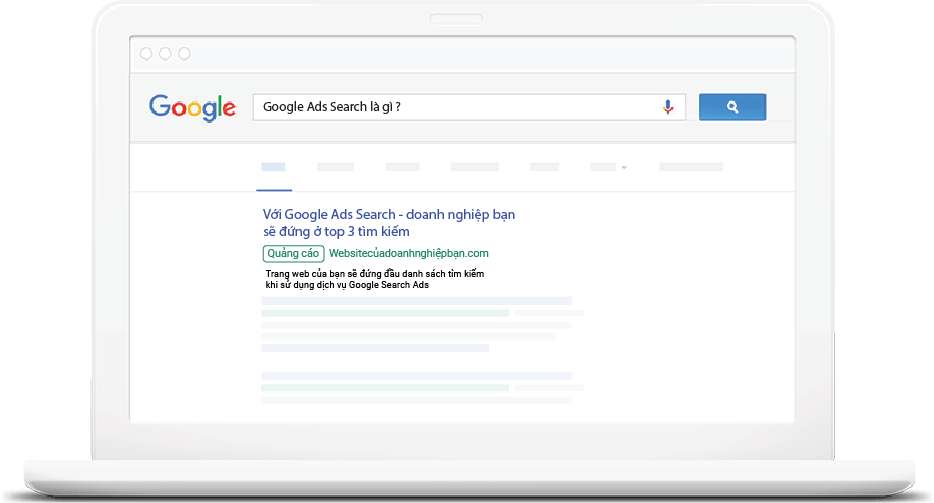Select the second placeholder results tab
The image size is (934, 503).
tap(335, 167)
